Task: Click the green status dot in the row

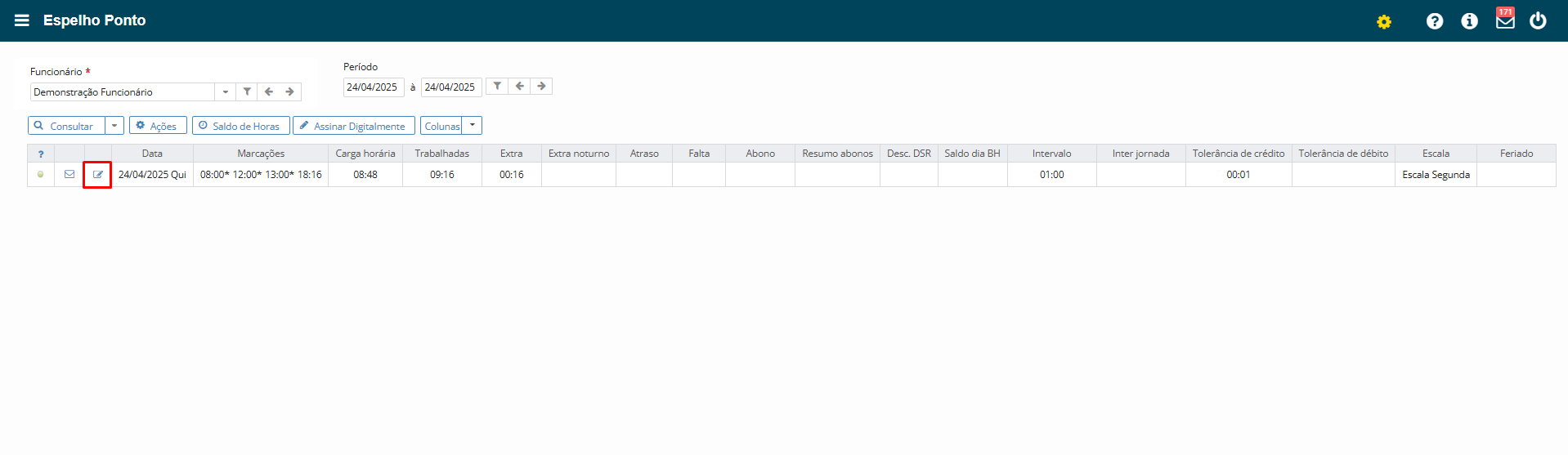Action: click(41, 174)
